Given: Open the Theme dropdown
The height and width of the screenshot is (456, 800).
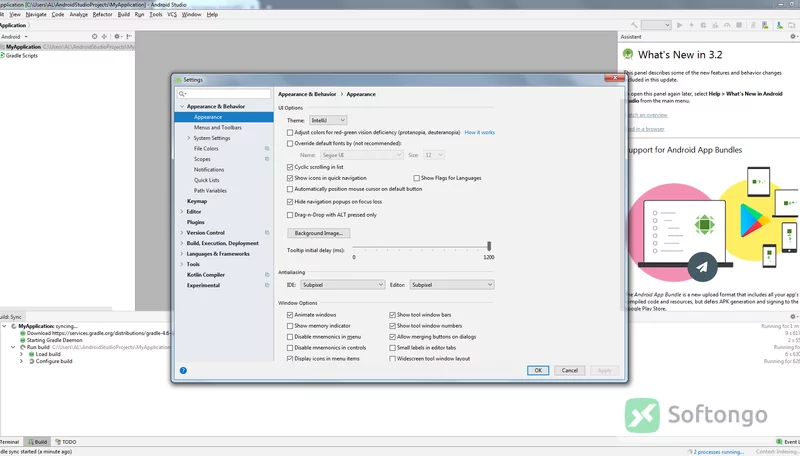Looking at the screenshot, I should (x=328, y=120).
